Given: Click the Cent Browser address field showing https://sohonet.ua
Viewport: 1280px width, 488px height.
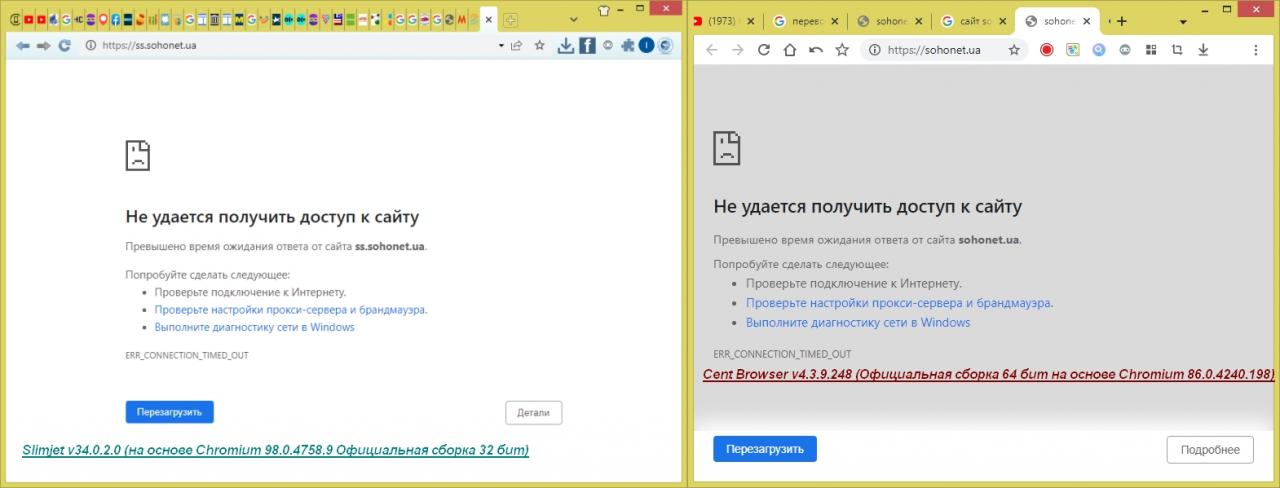Looking at the screenshot, I should click(x=935, y=50).
